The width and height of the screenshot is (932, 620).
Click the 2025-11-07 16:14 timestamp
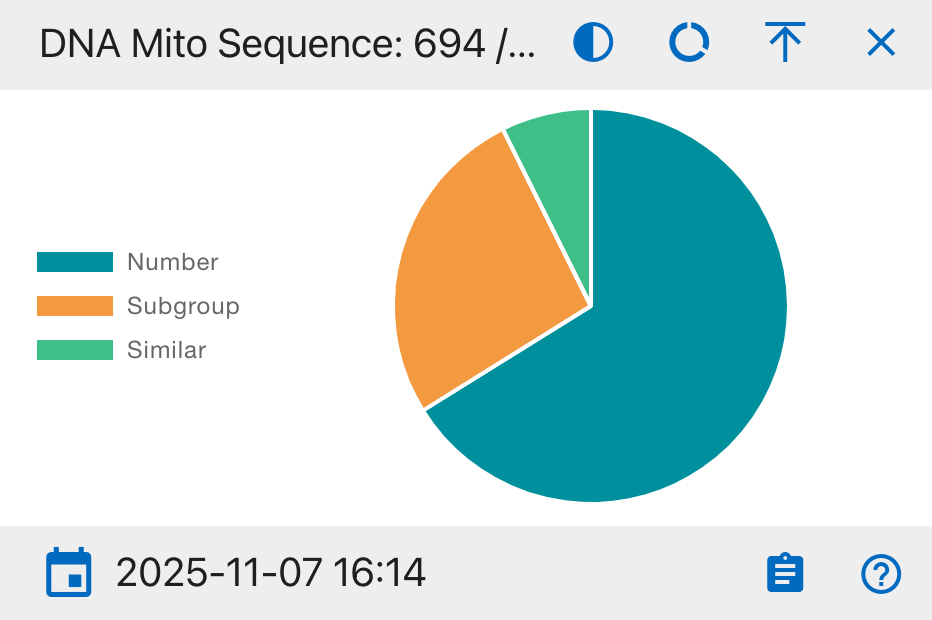click(x=271, y=573)
